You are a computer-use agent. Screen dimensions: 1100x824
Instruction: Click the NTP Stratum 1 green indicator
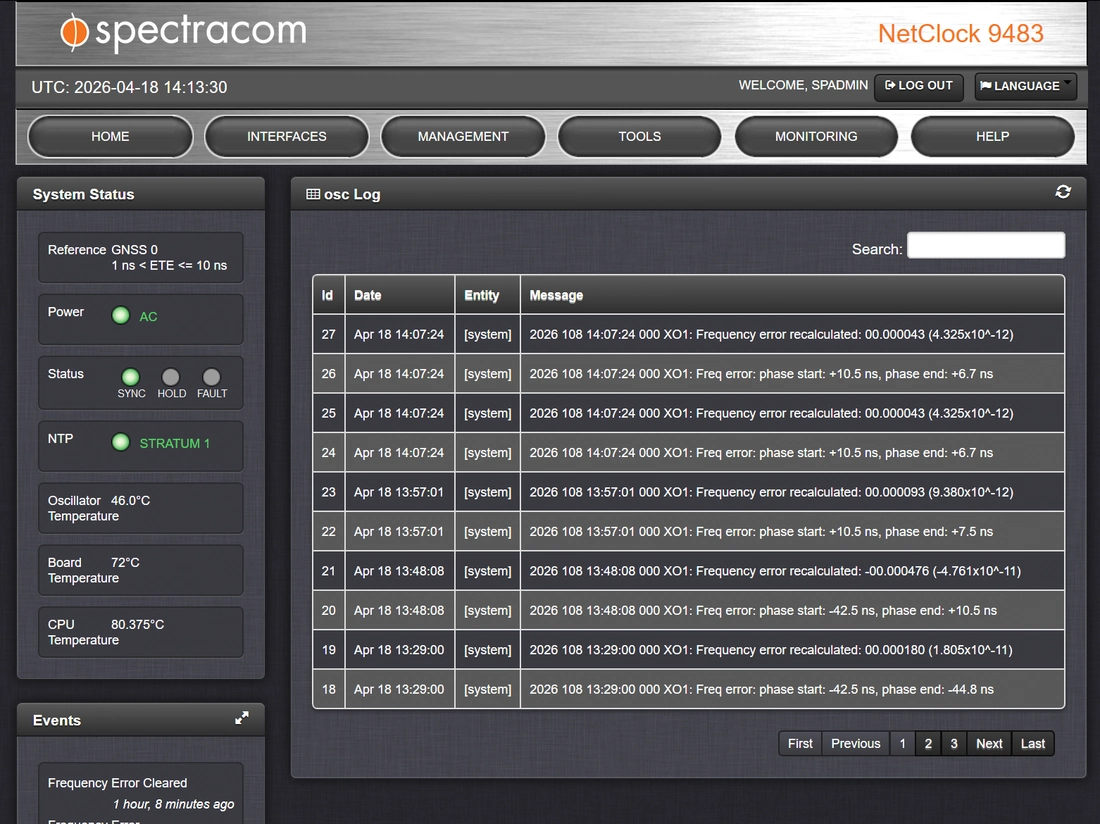[121, 442]
